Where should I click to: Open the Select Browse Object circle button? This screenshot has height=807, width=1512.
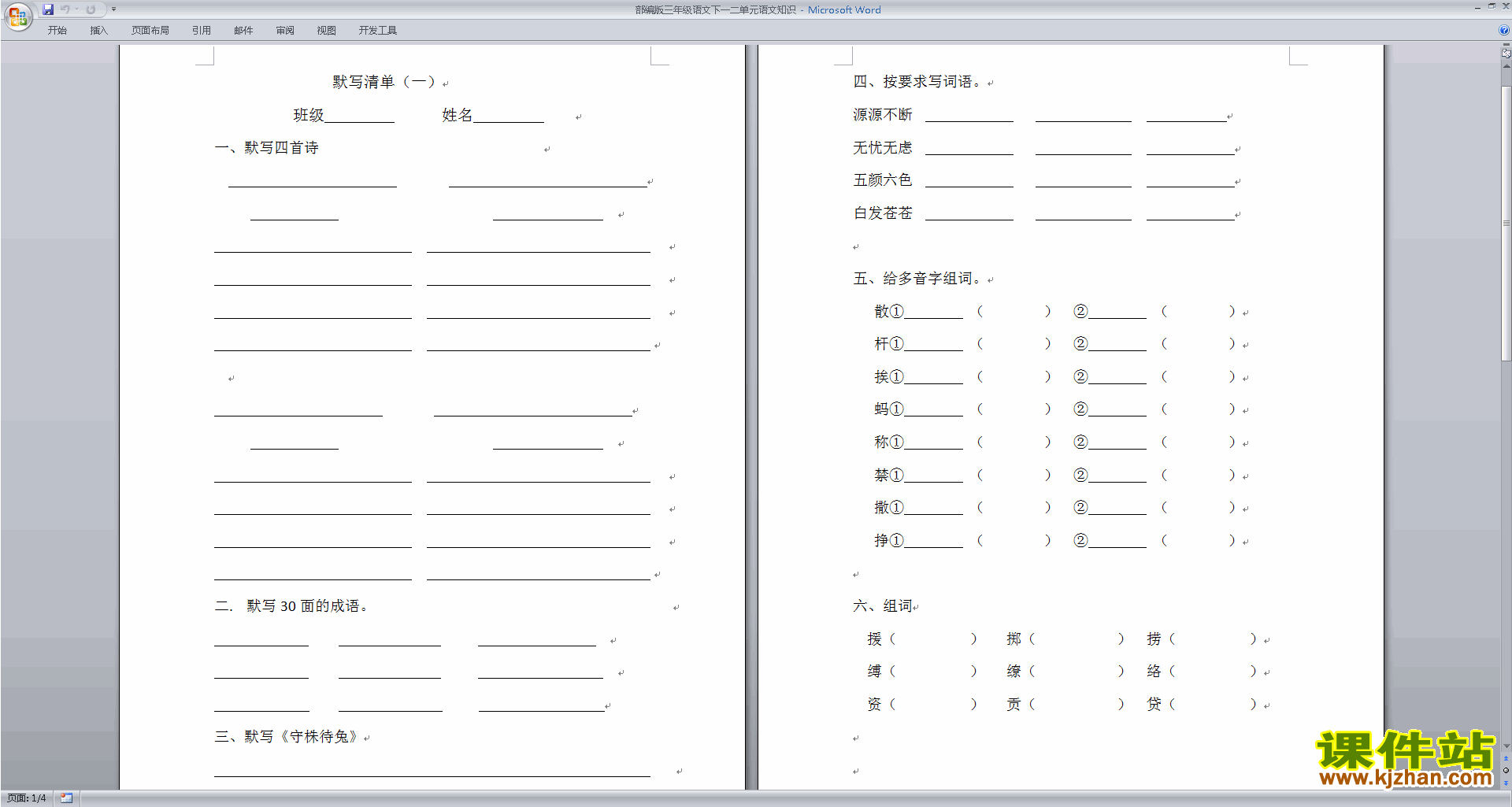(1506, 771)
